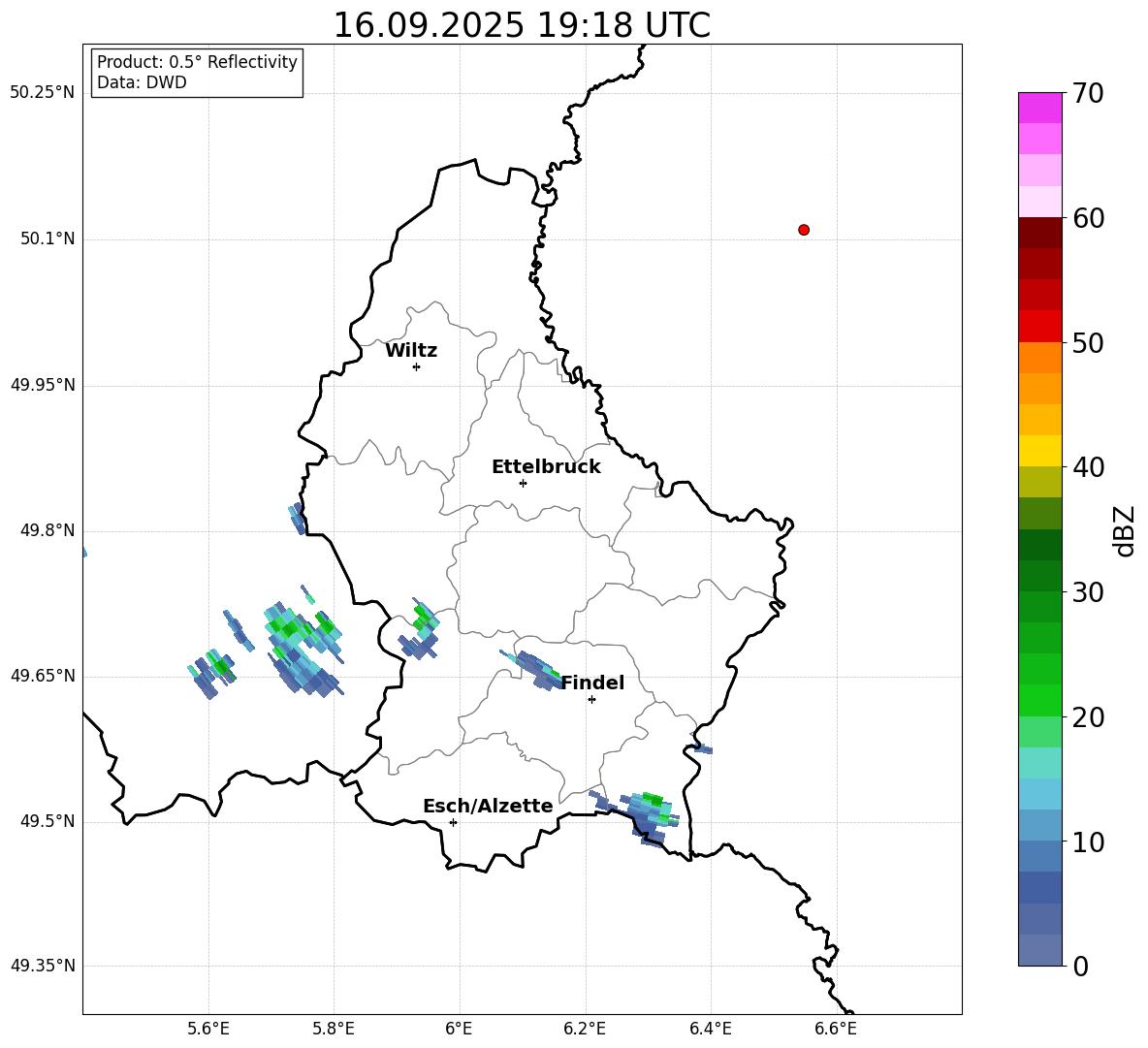Click the 6.6°E longitude tick label

click(x=836, y=1029)
